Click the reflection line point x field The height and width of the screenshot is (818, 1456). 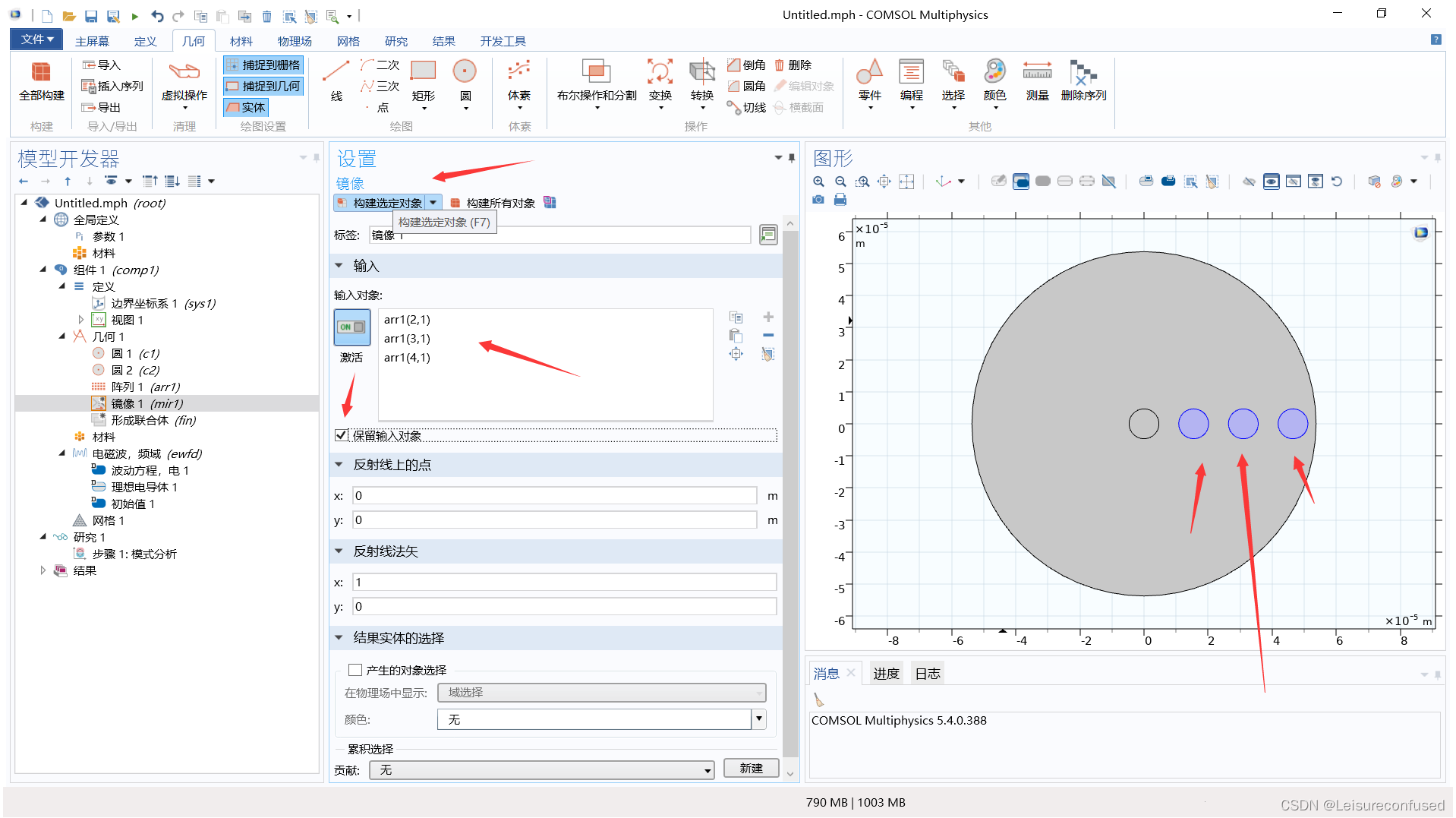pyautogui.click(x=554, y=496)
